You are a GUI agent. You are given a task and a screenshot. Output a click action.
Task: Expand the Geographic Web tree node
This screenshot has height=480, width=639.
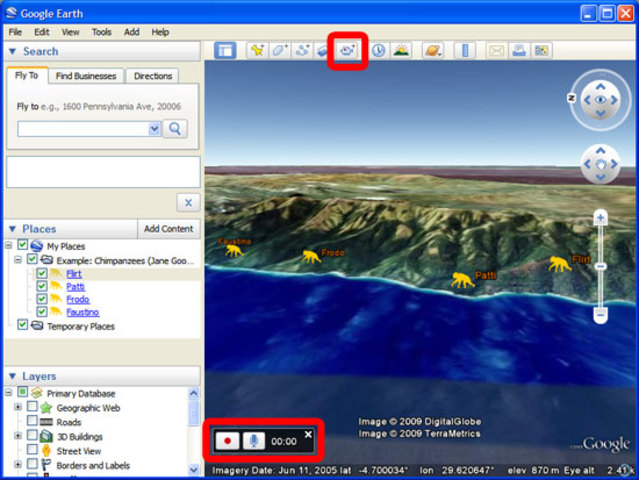[18, 407]
